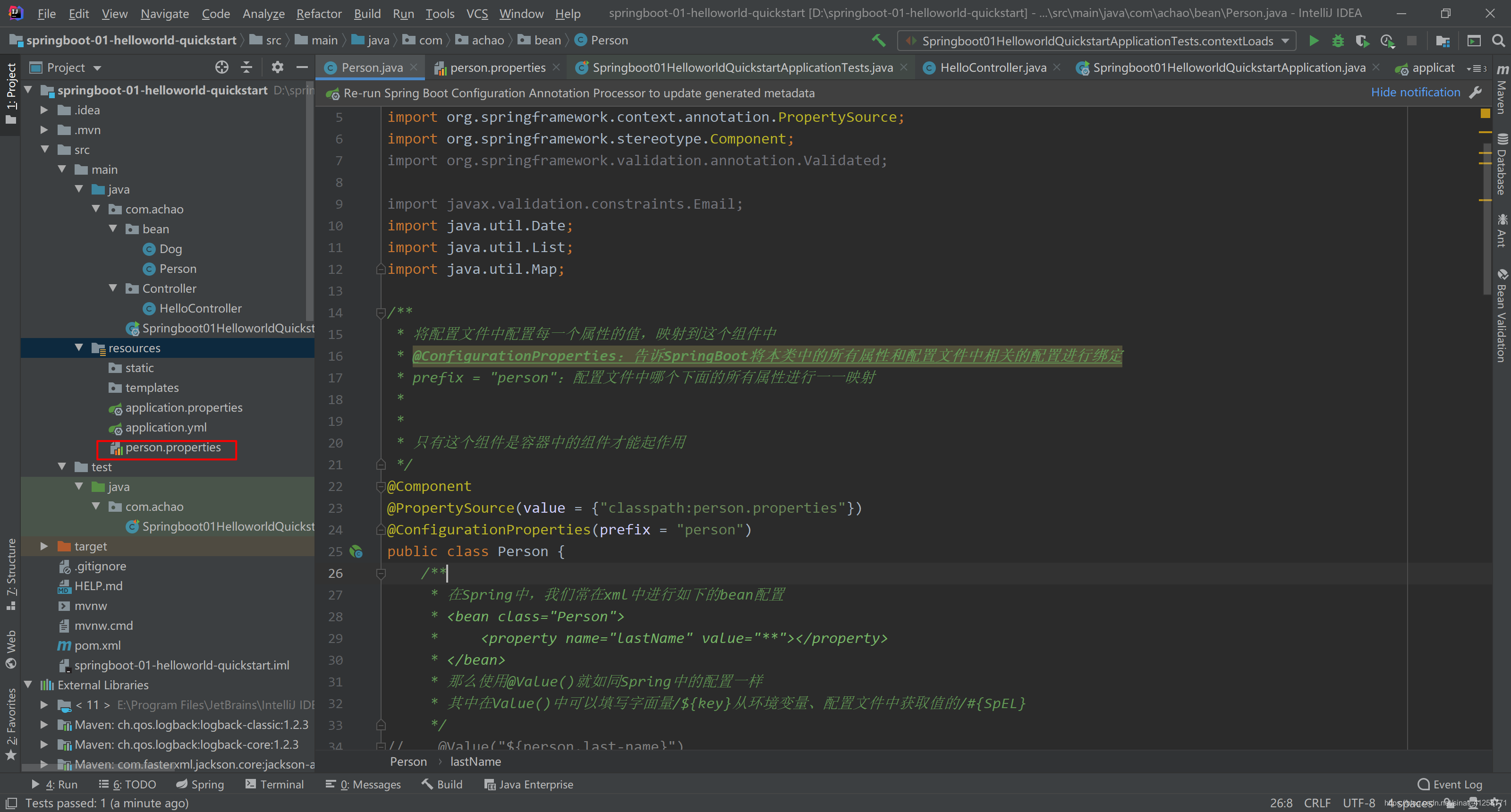Open Search Everywhere magnifier icon

click(x=1498, y=41)
